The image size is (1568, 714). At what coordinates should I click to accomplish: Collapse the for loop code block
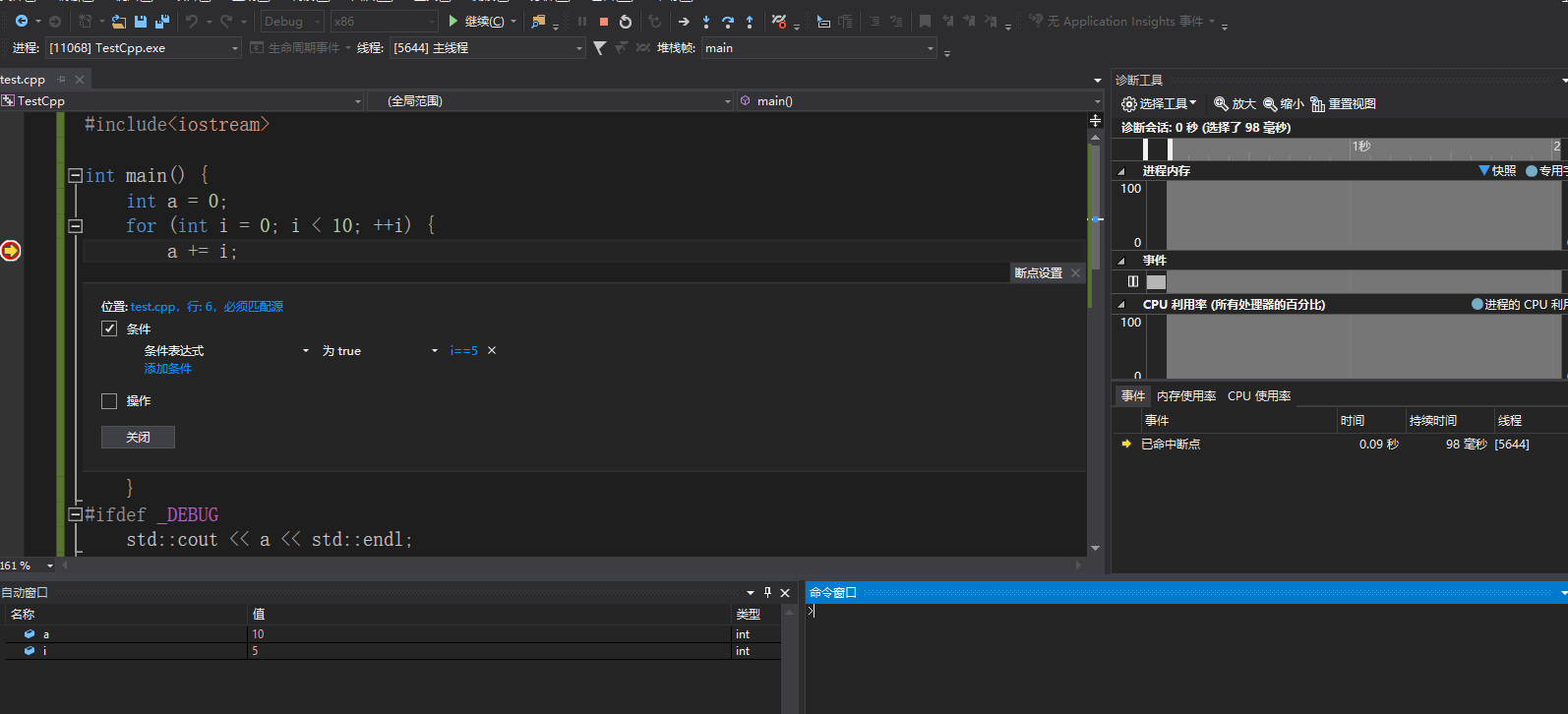(75, 225)
